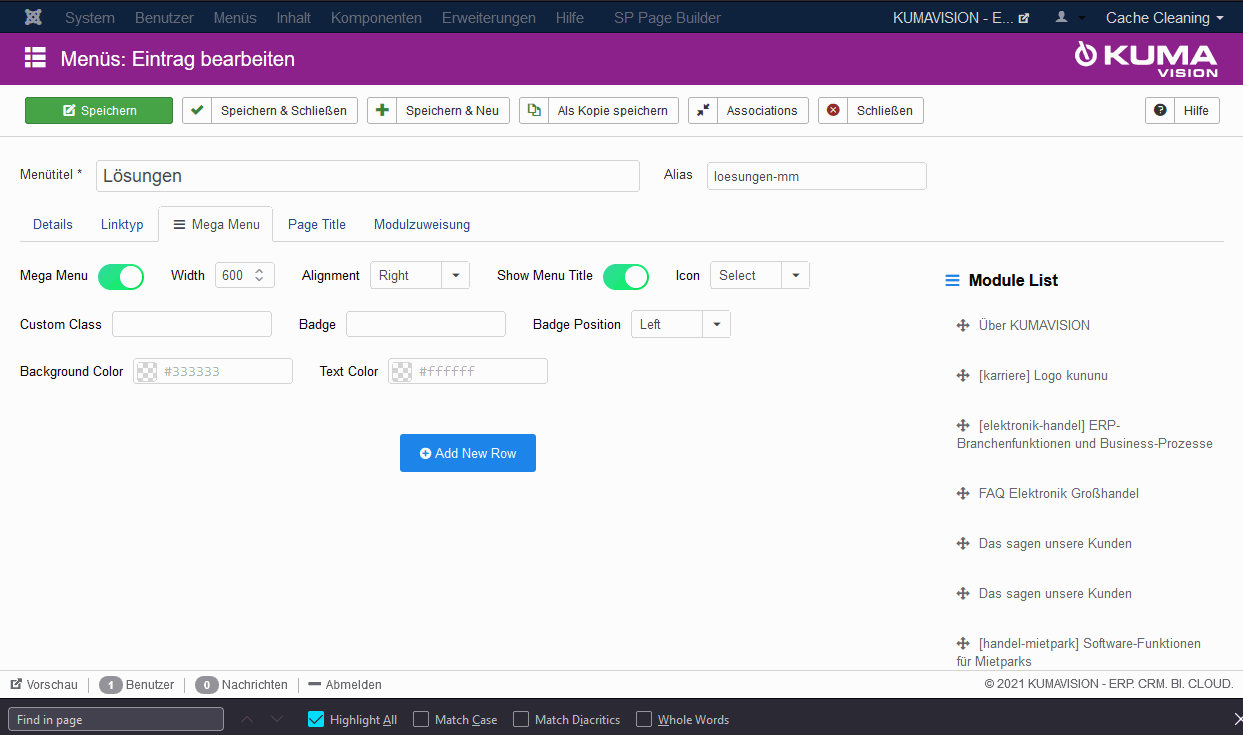Switch to the Details tab
This screenshot has width=1243, height=735.
[53, 224]
